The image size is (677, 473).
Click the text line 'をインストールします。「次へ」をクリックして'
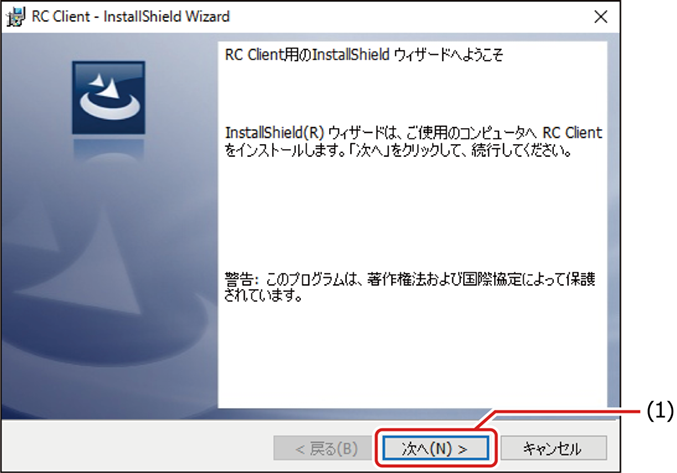click(x=398, y=150)
